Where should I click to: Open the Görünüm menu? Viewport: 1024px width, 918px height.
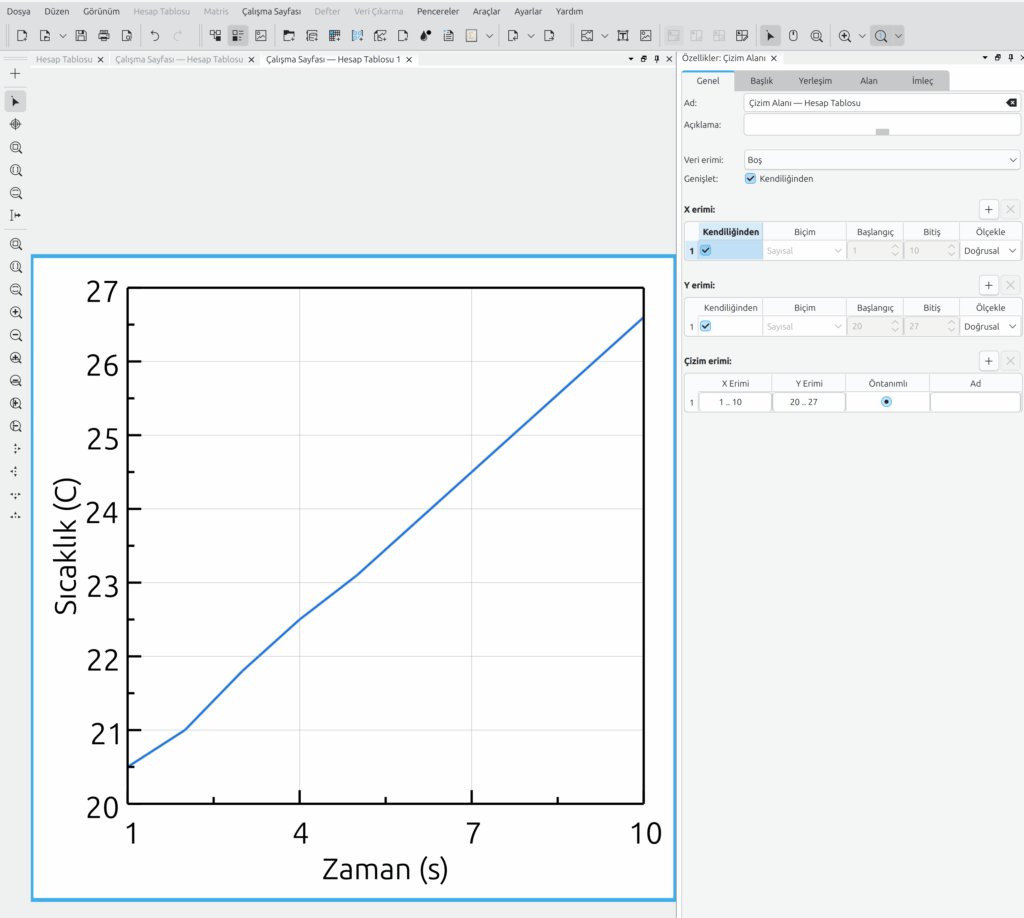click(101, 11)
